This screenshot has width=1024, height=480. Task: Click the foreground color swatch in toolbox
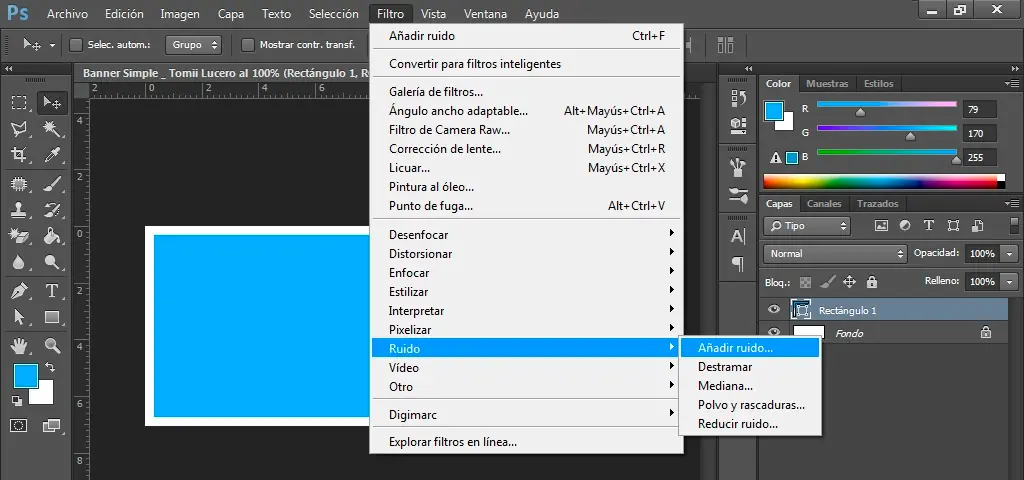(25, 376)
